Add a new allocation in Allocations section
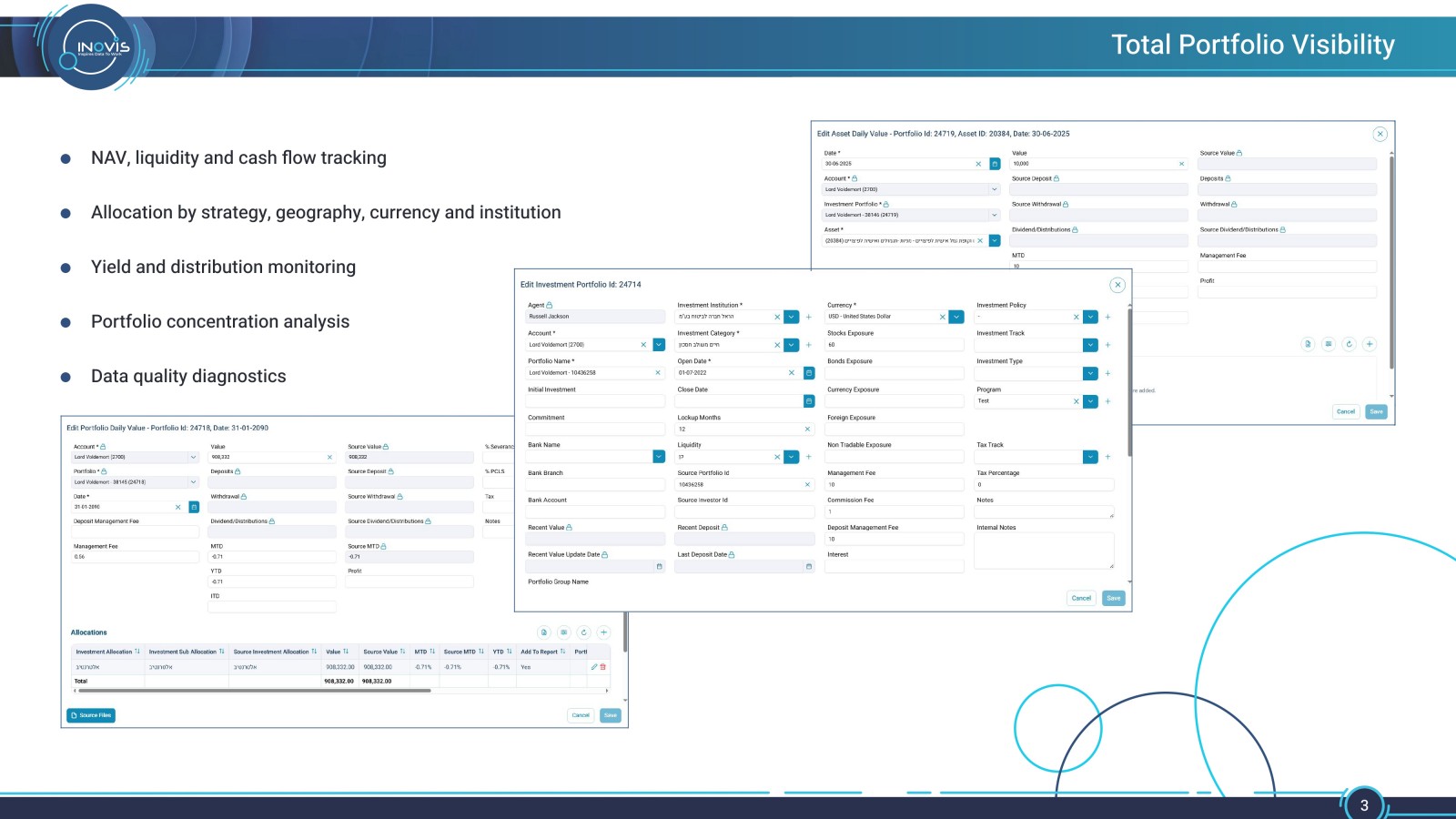This screenshot has height=819, width=1456. pos(603,632)
